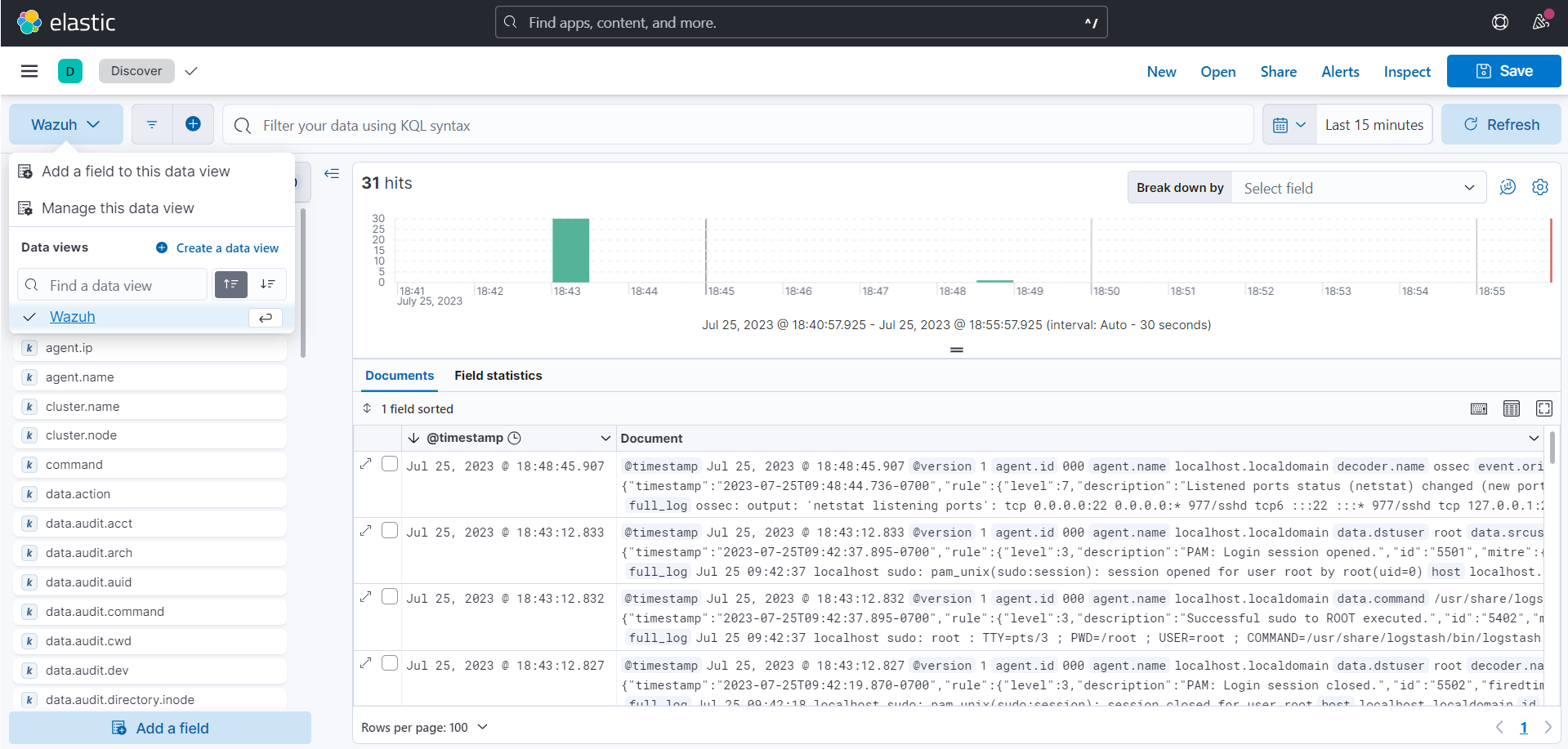Screen dimensions: 1568x749
Task: Check the row for 18:43:12.833 document
Action: 390,531
